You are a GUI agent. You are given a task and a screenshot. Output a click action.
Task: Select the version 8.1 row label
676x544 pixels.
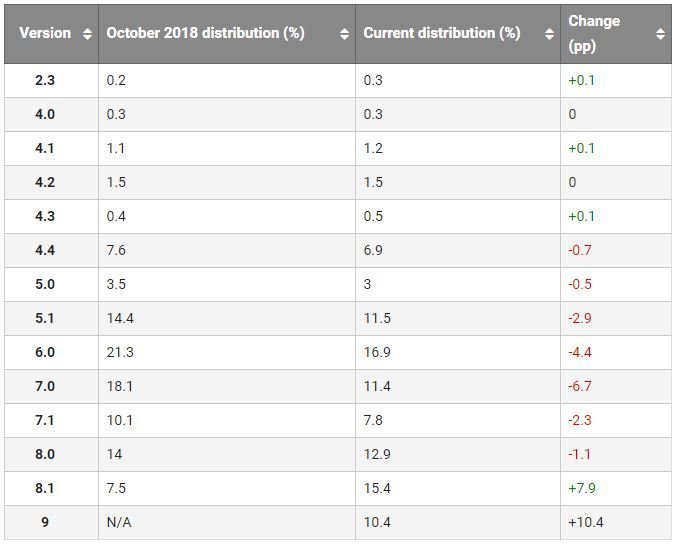[x=44, y=488]
